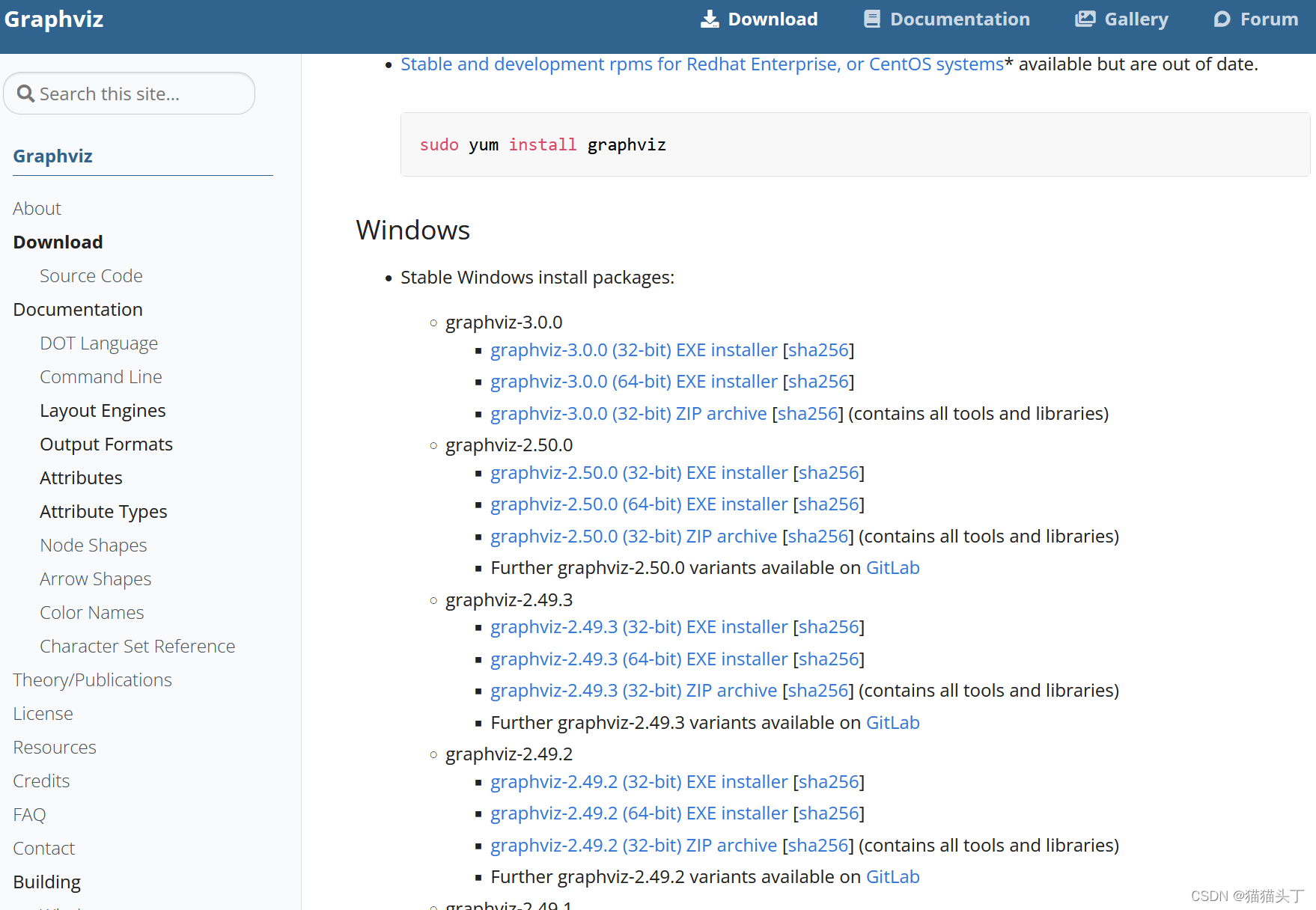Open DOT Language in the sidebar

pos(99,343)
